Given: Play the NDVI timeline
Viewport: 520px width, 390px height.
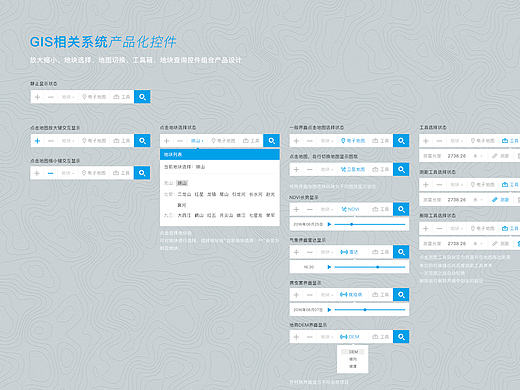Looking at the screenshot, I should pos(329,224).
